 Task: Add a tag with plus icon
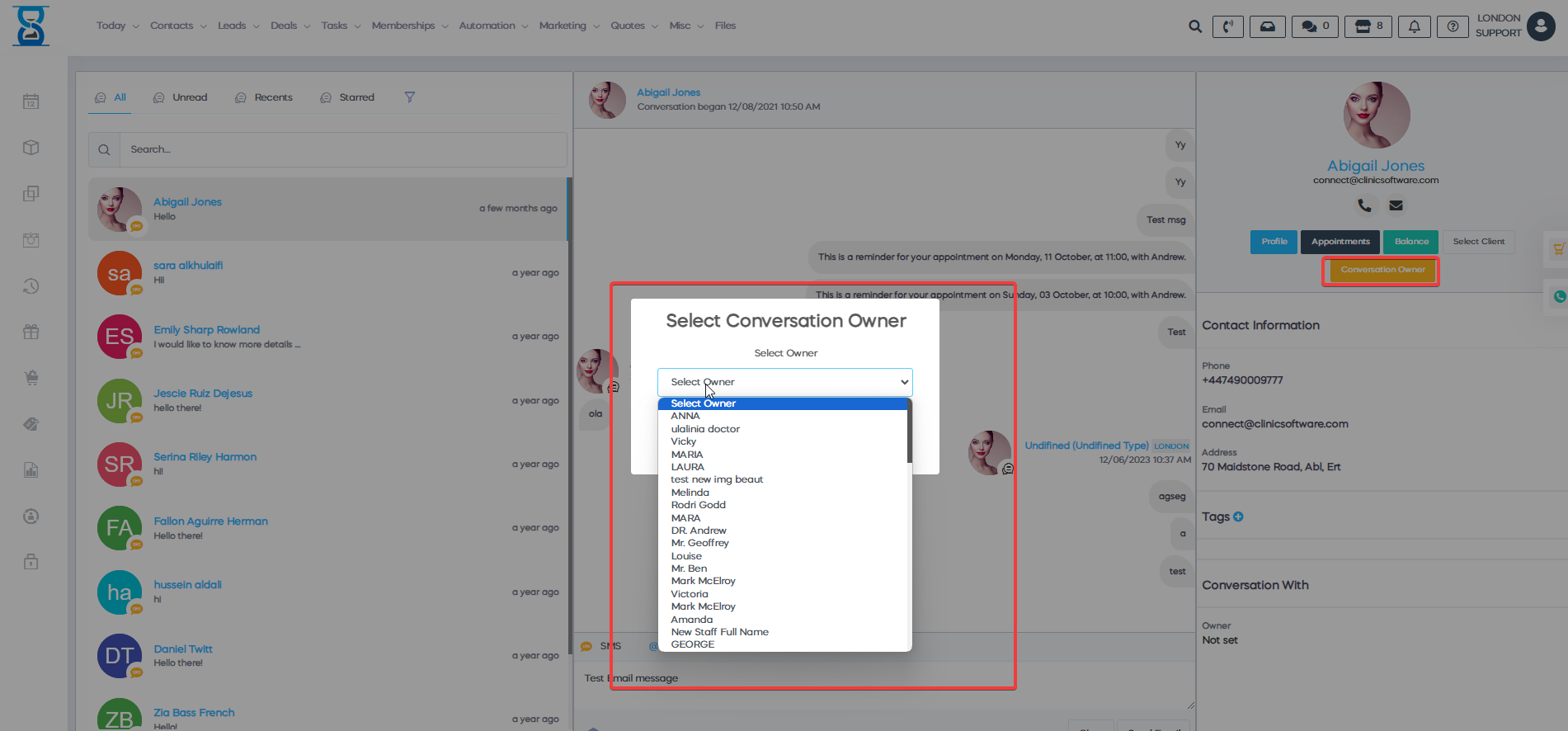point(1238,516)
